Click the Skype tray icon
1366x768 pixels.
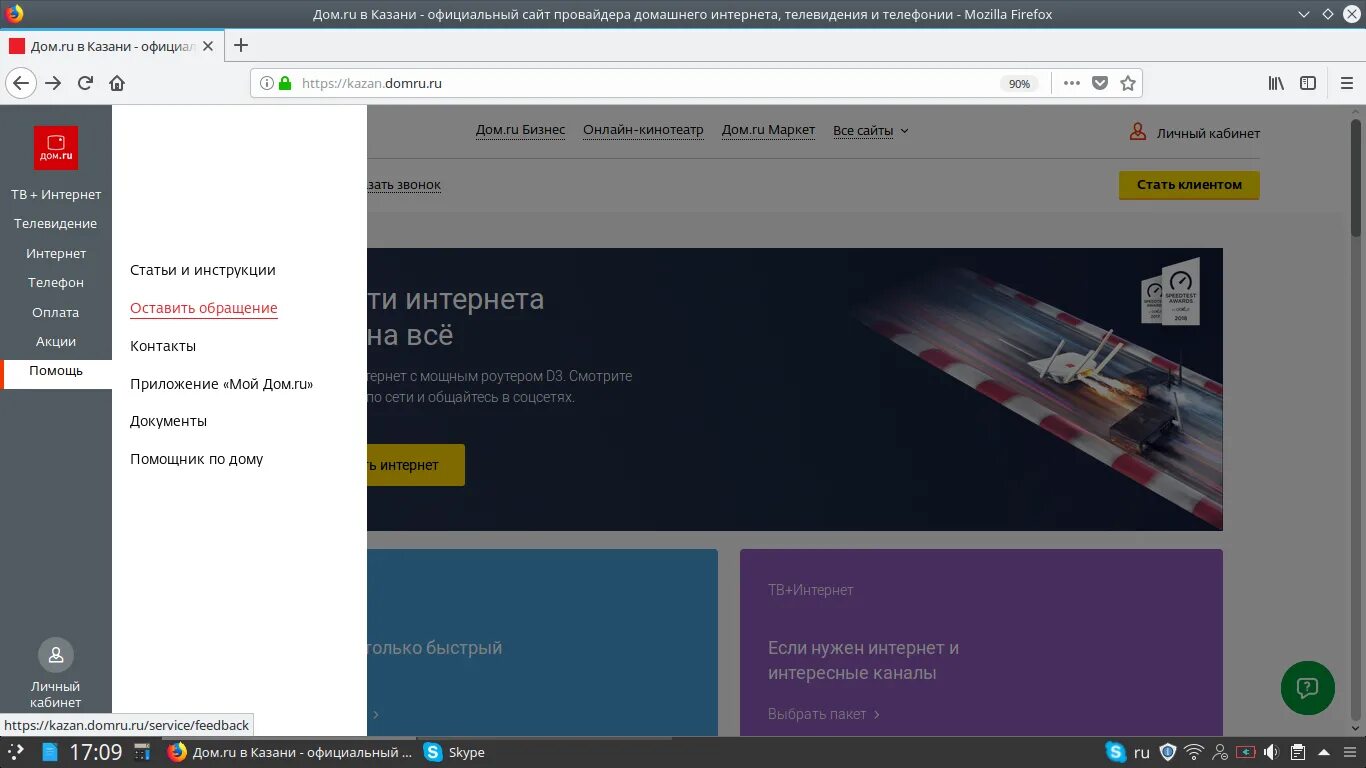[x=1115, y=752]
